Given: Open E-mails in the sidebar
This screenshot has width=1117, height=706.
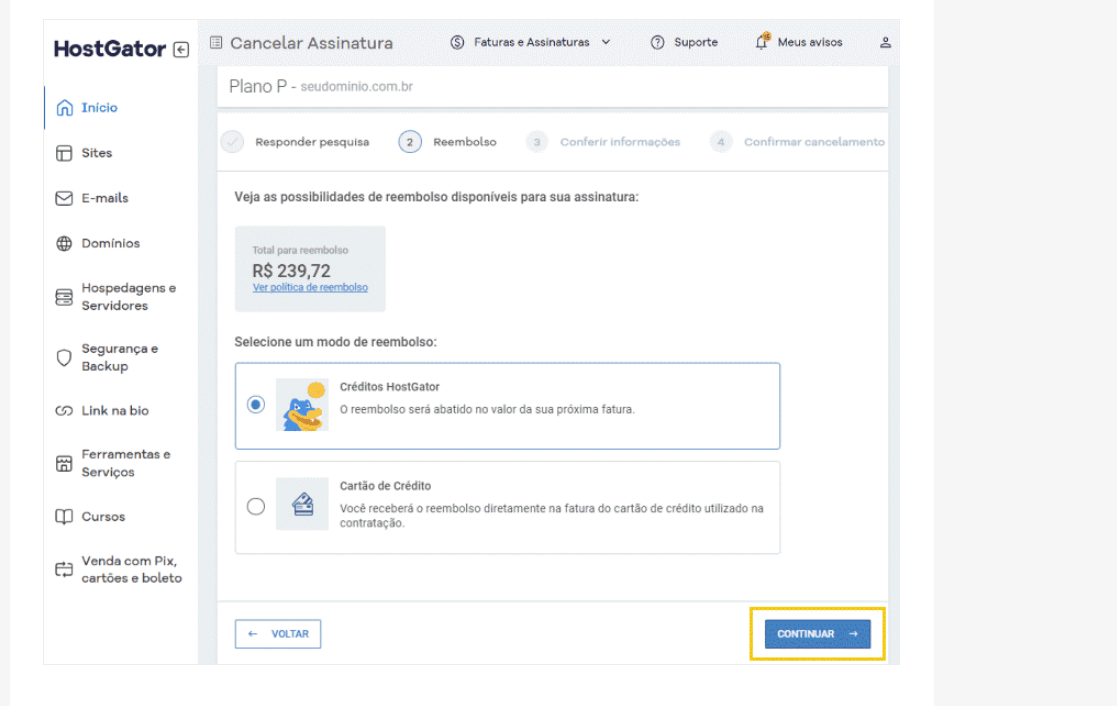Looking at the screenshot, I should tap(105, 198).
